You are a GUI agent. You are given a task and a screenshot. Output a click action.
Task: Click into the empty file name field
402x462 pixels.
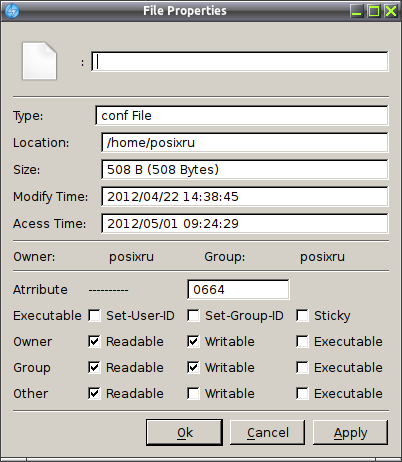pyautogui.click(x=240, y=61)
